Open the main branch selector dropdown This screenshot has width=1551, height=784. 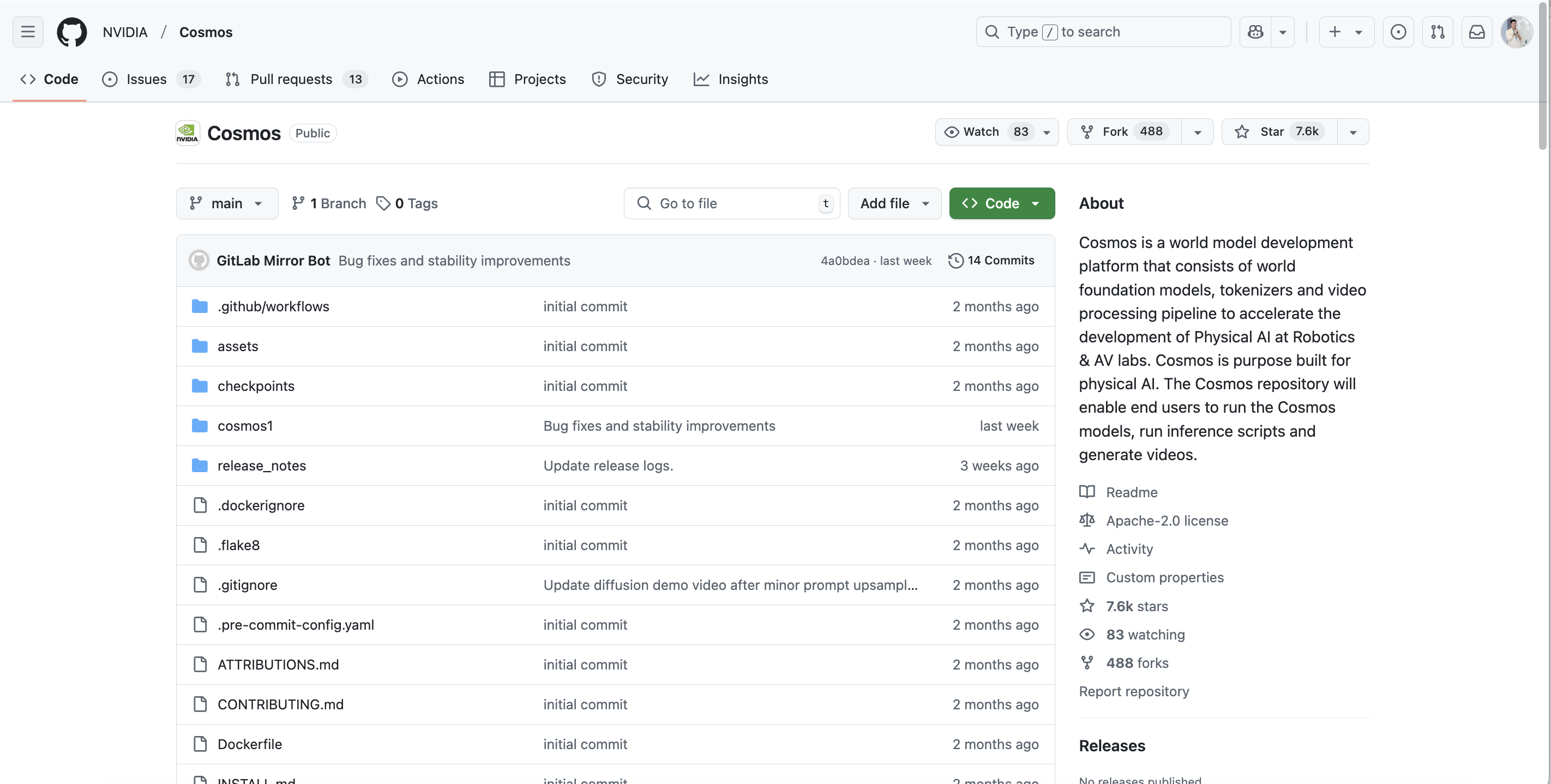(227, 203)
